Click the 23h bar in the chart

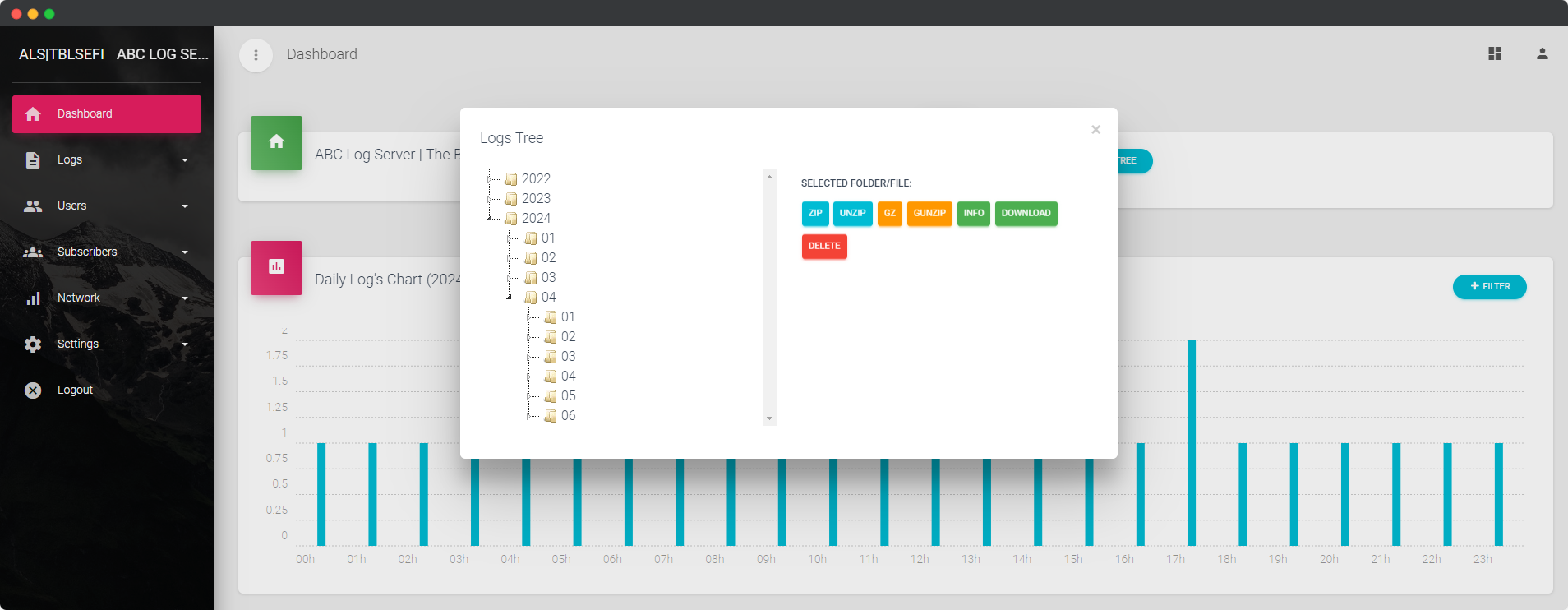point(1499,495)
